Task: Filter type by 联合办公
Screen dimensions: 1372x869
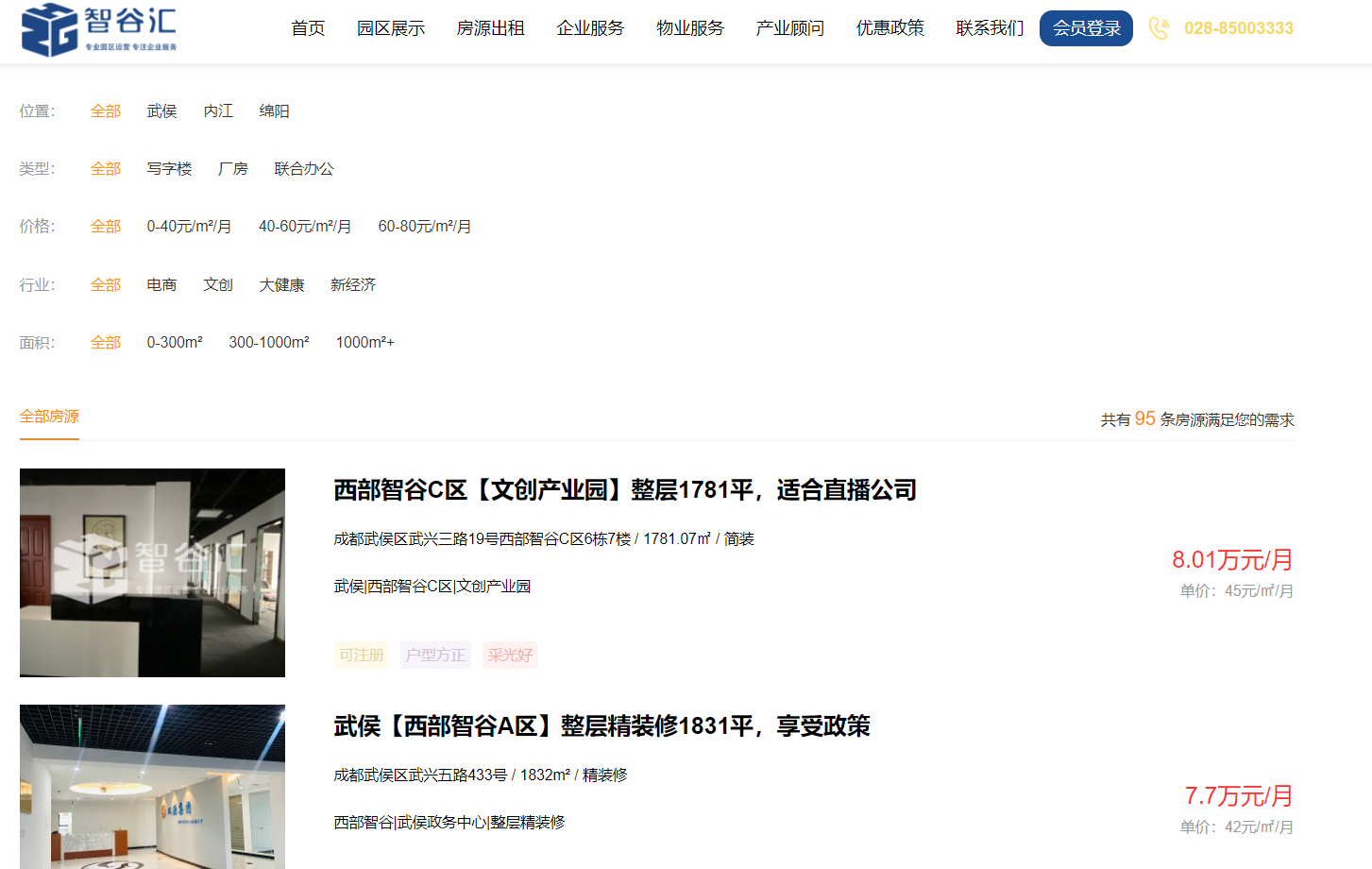Action: click(304, 168)
